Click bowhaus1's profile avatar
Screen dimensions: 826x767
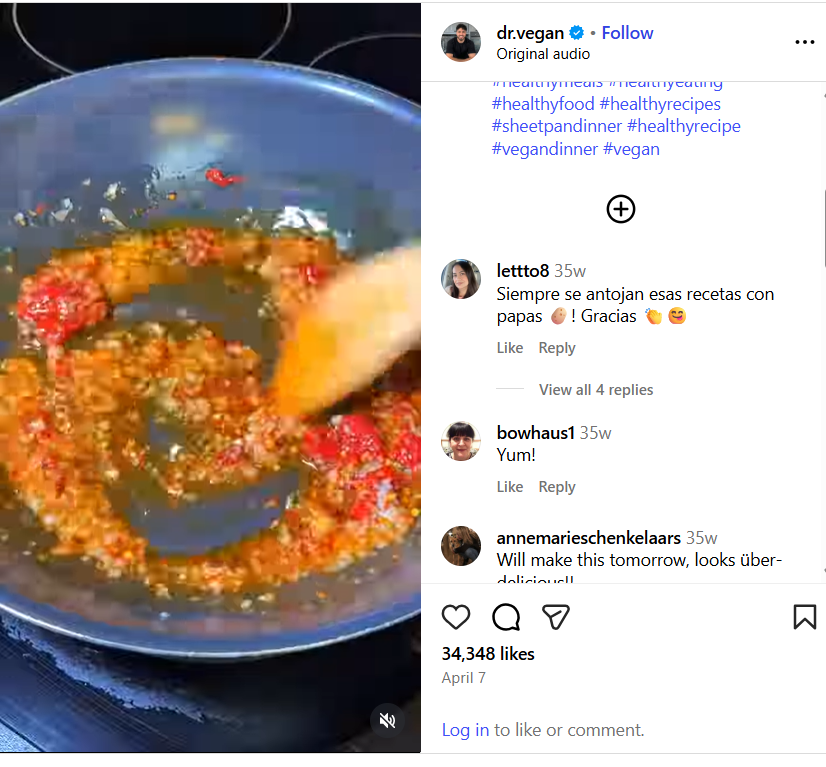(461, 441)
